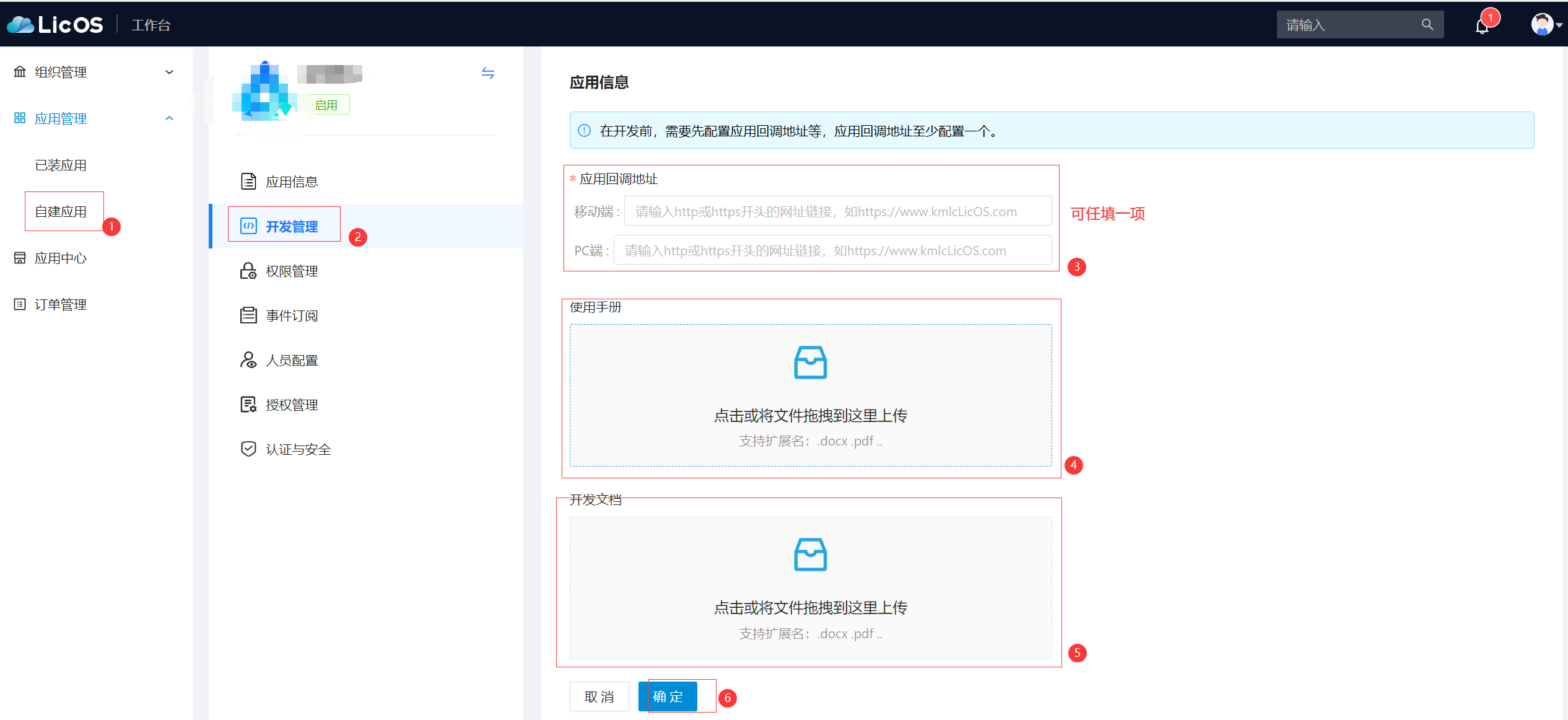Open the user avatar menu
The image size is (1568, 720).
(1541, 25)
